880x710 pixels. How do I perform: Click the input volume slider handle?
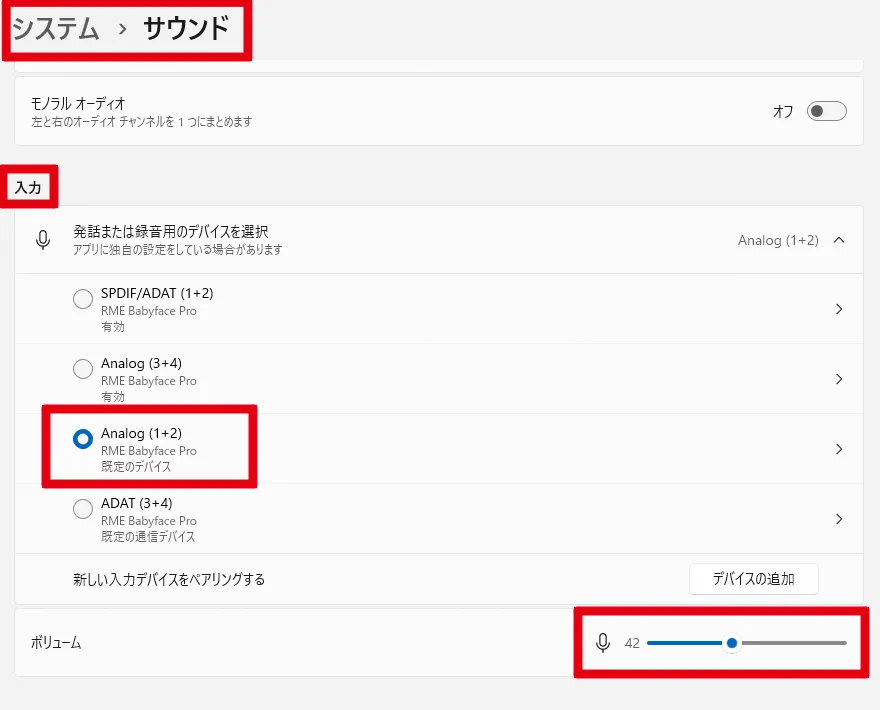pyautogui.click(x=732, y=643)
